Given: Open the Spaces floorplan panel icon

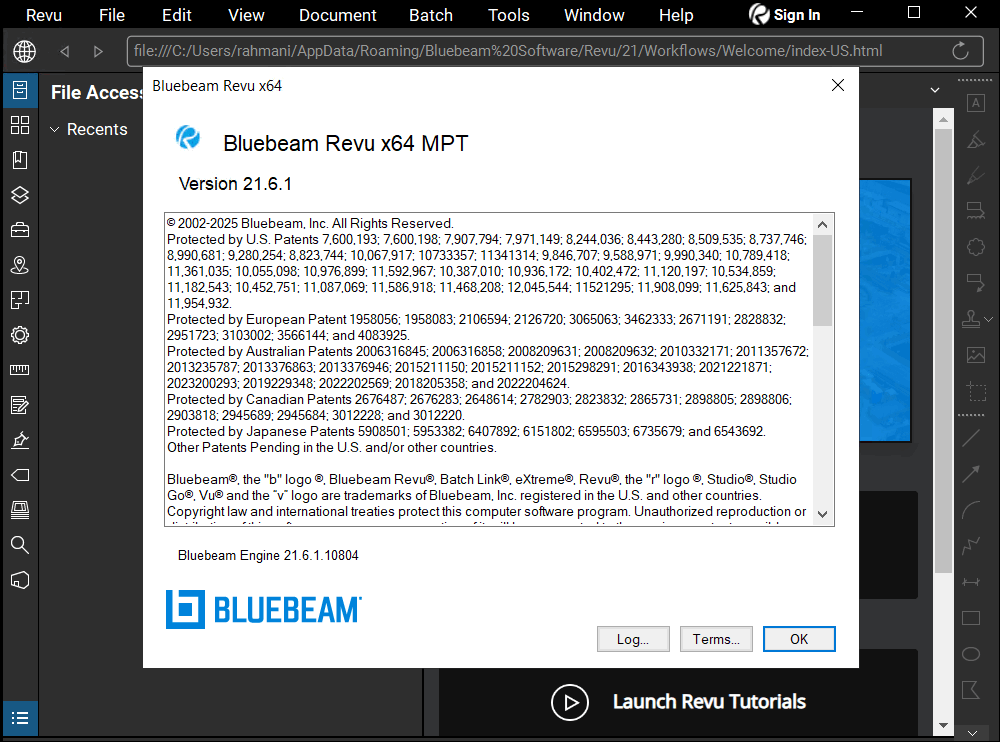Looking at the screenshot, I should (x=20, y=300).
